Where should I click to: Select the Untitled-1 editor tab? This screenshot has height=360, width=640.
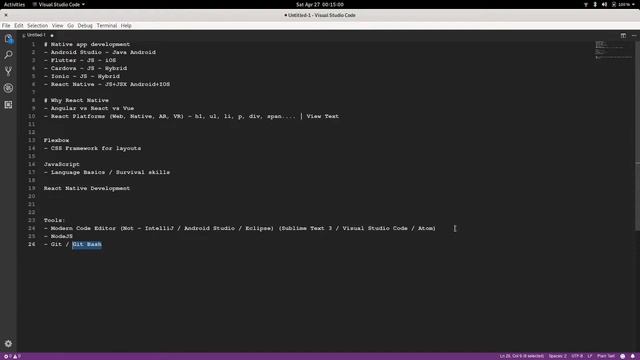37,35
